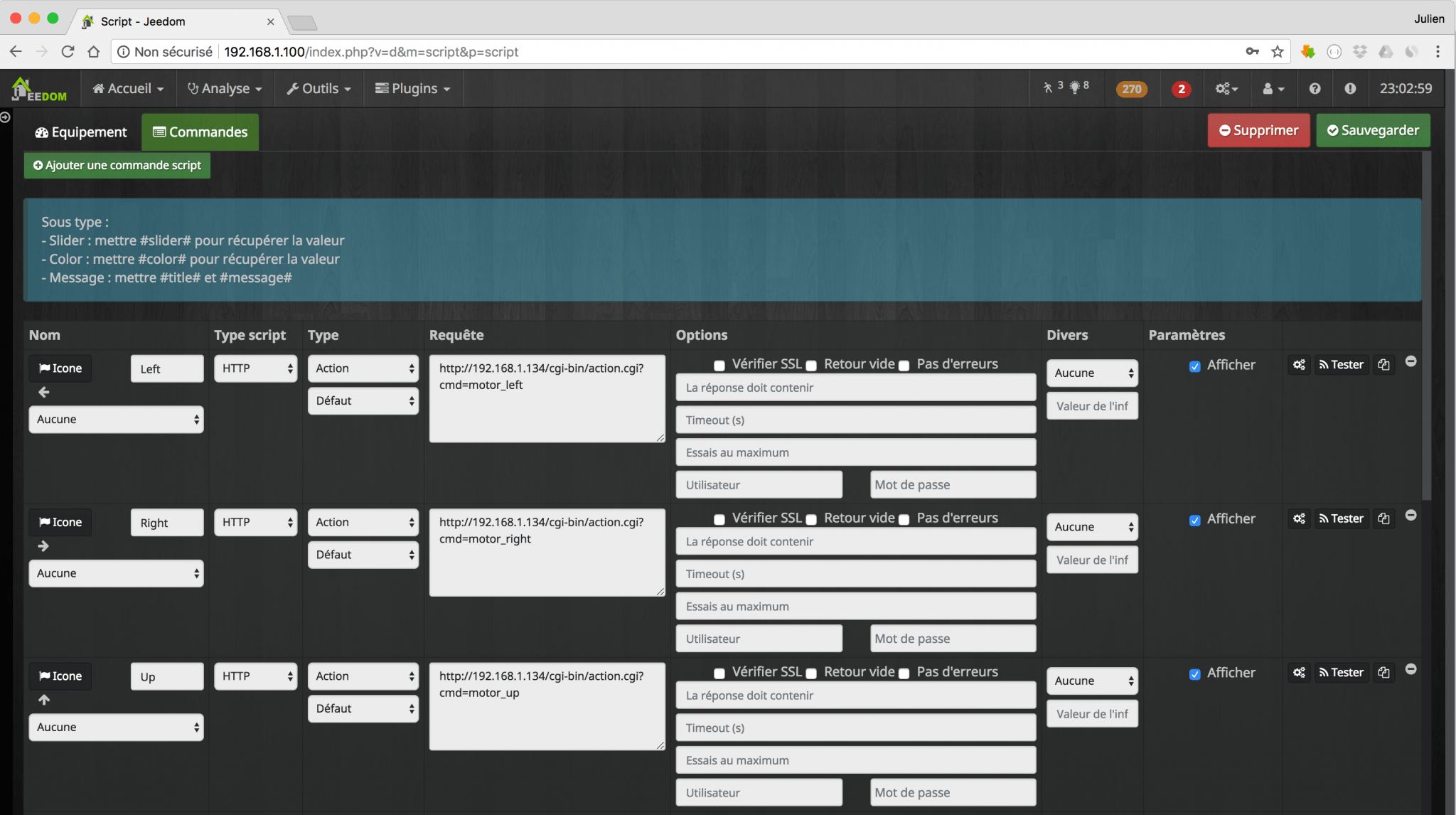
Task: Enable Vérifier SSL for Left command
Action: coord(719,366)
